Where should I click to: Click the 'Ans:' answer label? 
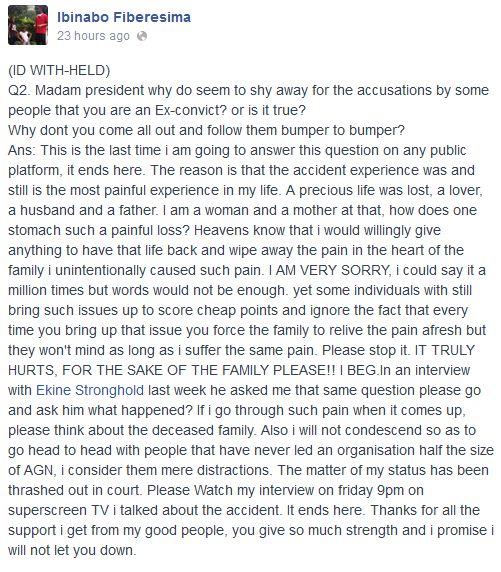[22, 150]
